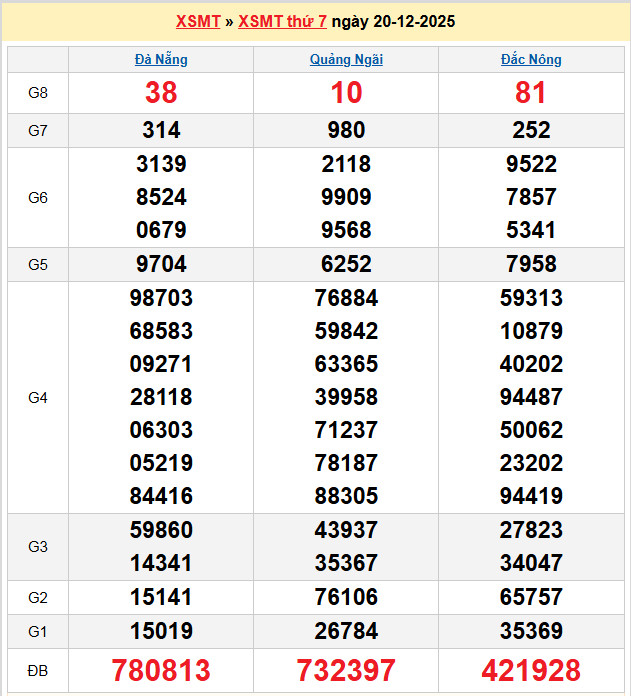Select the G8 result 81 for Đắc Nông
Screen dimensions: 631x696
click(x=531, y=93)
